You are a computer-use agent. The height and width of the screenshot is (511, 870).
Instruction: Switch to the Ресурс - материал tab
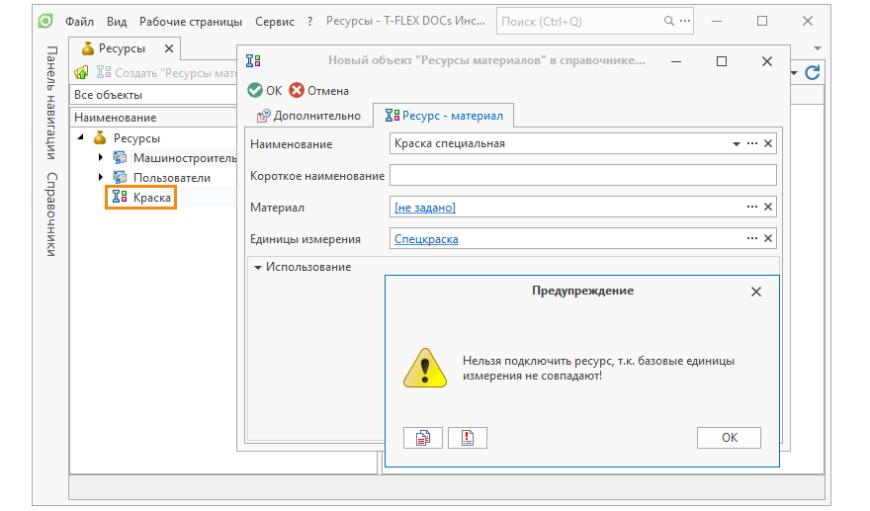pyautogui.click(x=444, y=115)
